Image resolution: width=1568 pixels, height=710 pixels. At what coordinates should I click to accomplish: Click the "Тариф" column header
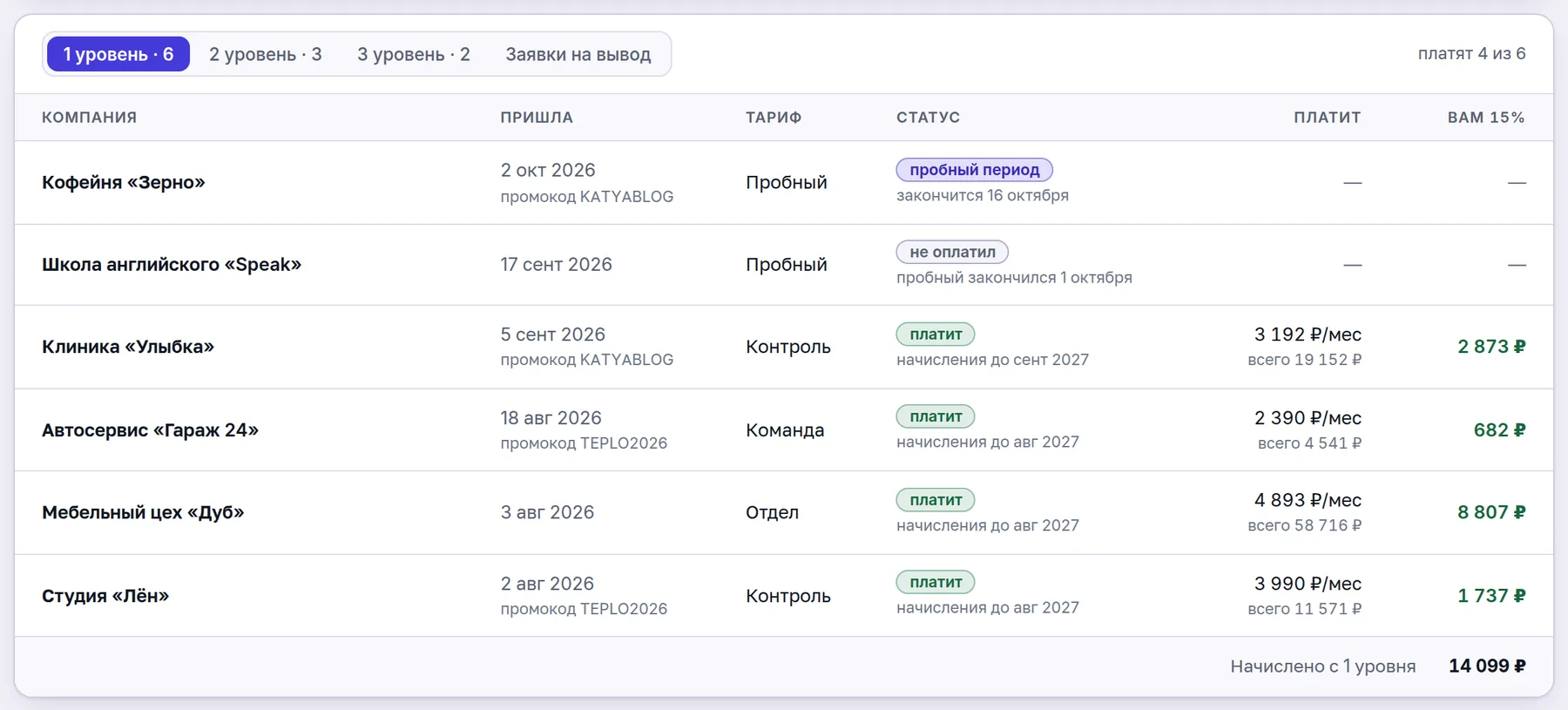click(x=774, y=118)
